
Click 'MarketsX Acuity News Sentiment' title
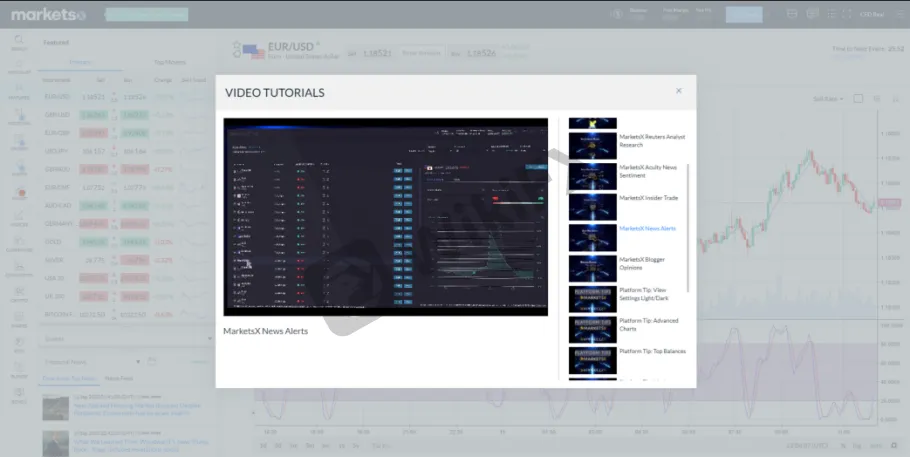click(648, 171)
